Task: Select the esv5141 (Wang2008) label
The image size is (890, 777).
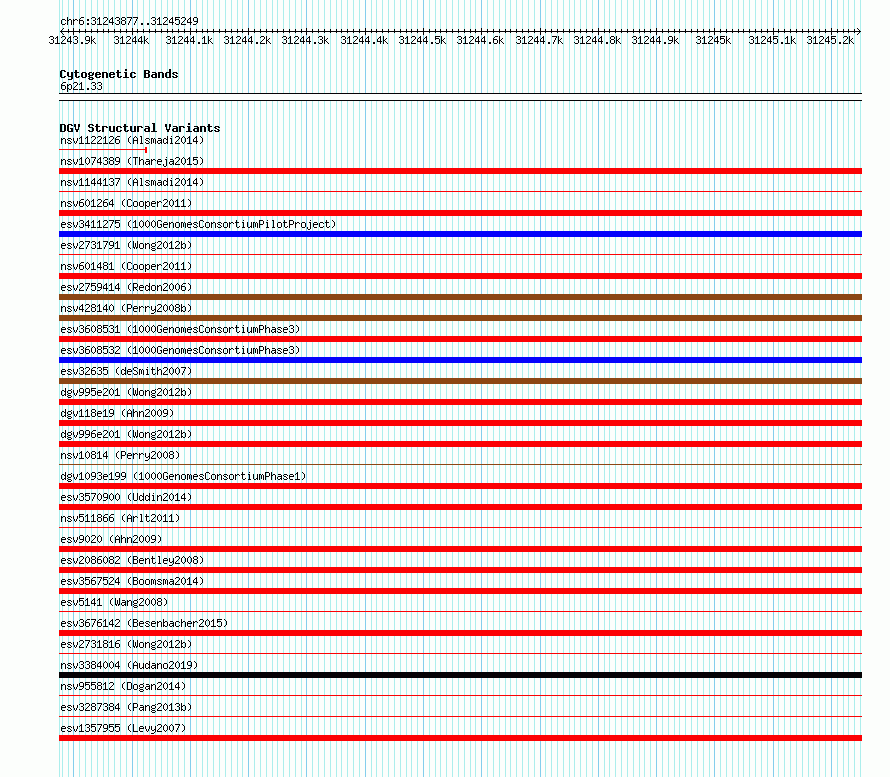Action: coord(114,602)
